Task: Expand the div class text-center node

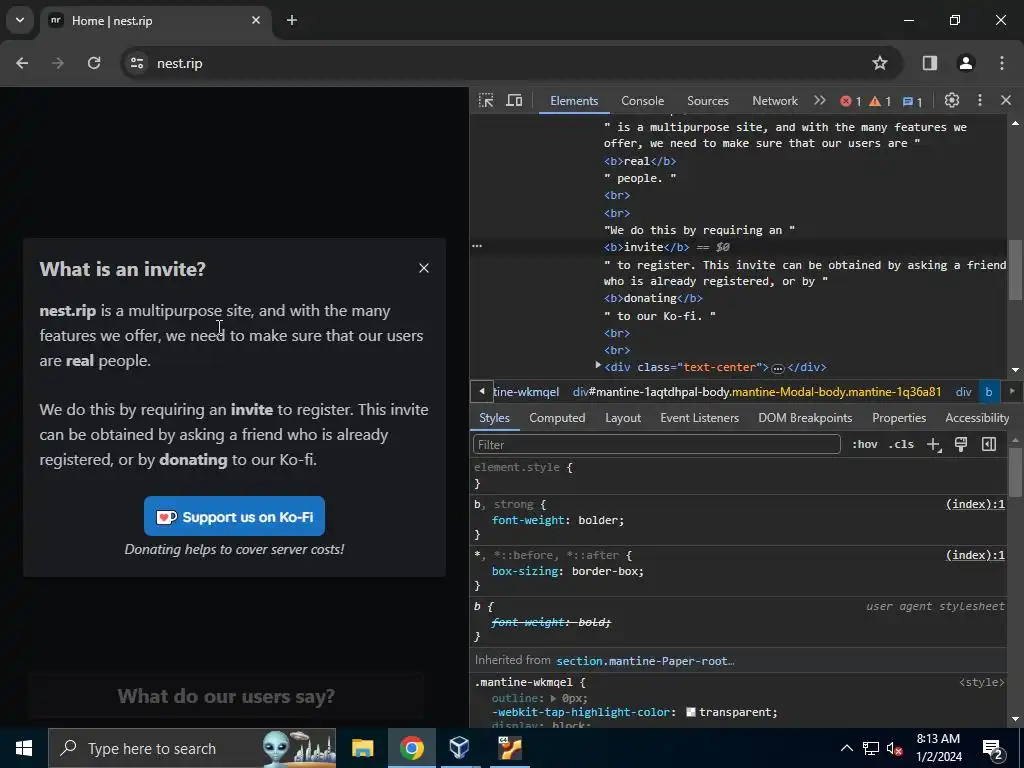Action: (x=598, y=366)
